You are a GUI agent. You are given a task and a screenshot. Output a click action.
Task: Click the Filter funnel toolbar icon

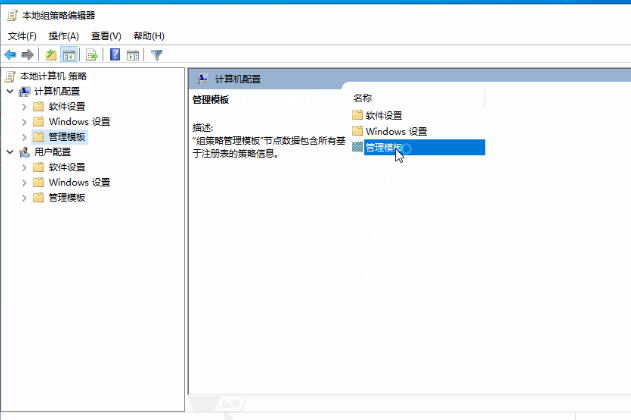click(157, 55)
